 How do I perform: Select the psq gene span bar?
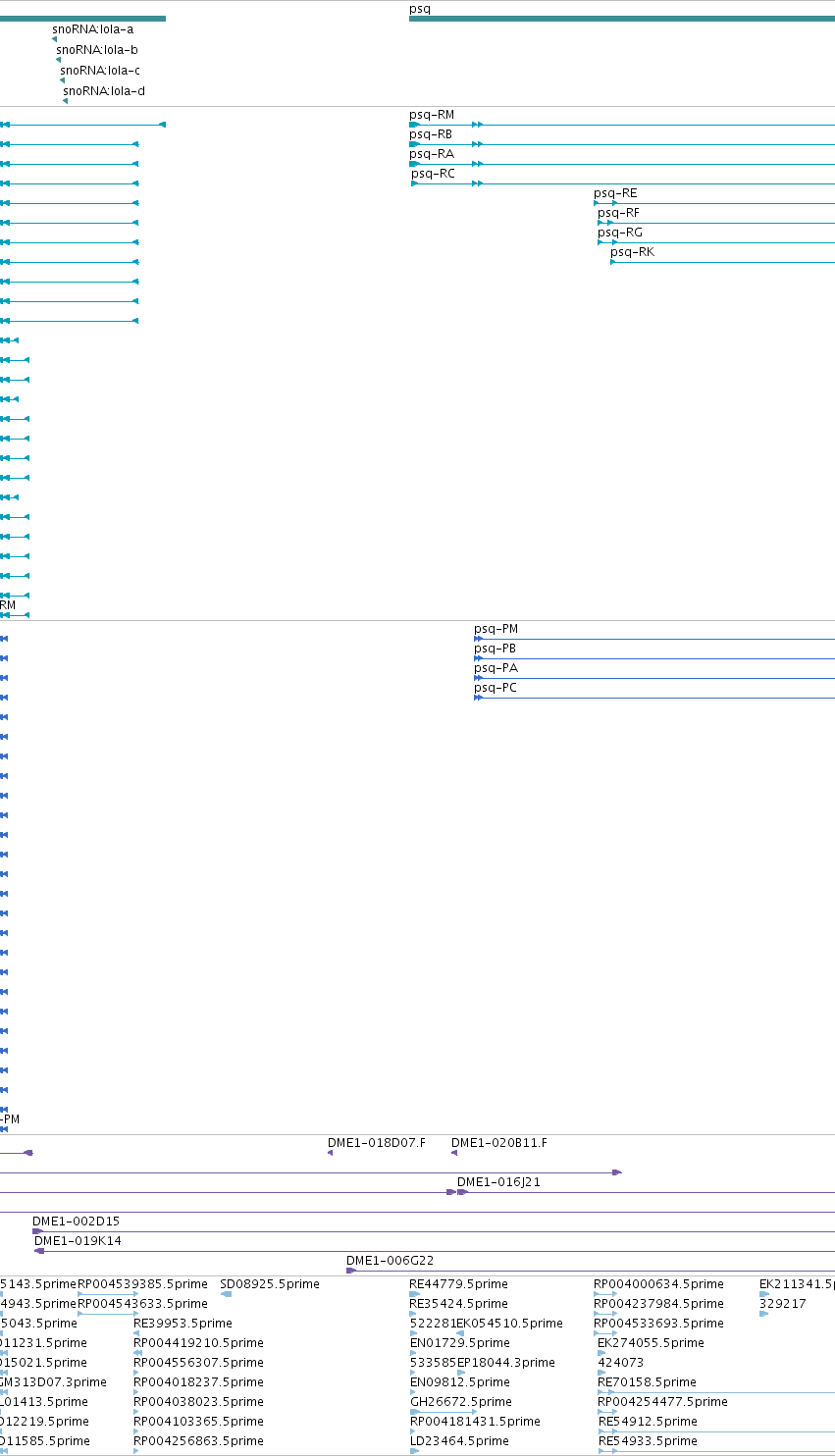click(x=622, y=19)
